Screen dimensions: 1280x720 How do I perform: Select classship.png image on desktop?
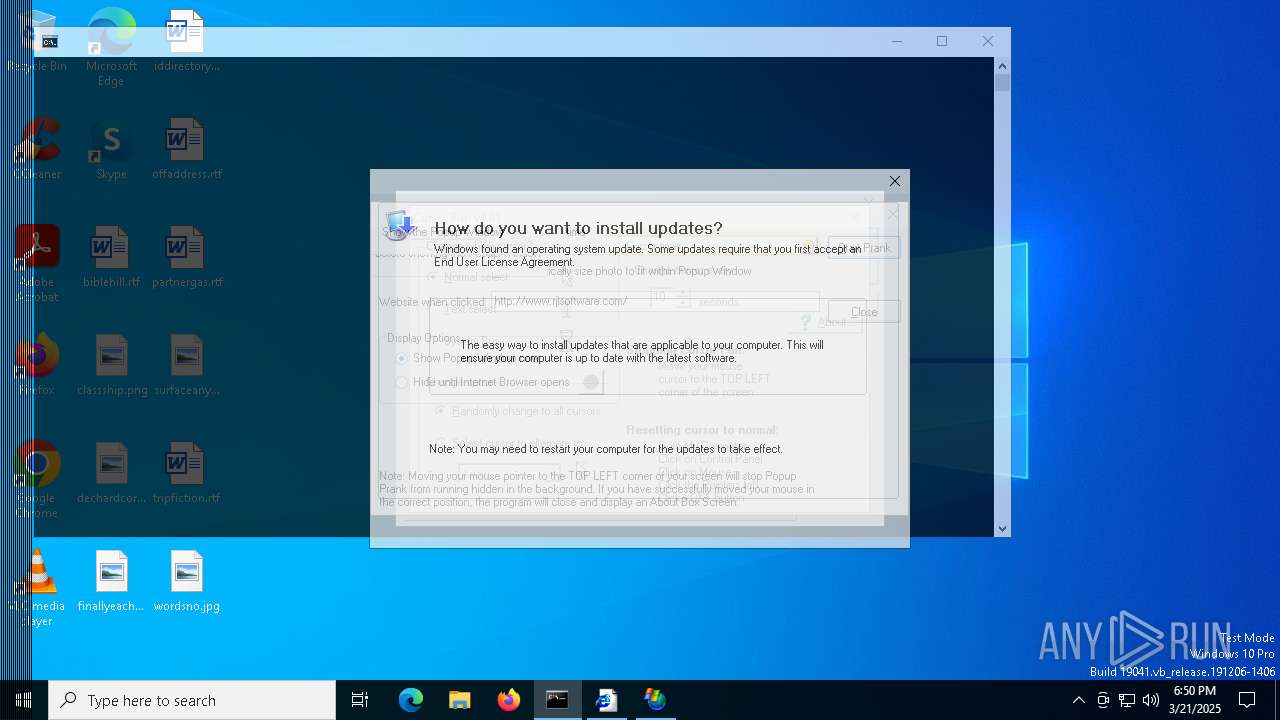[x=111, y=365]
